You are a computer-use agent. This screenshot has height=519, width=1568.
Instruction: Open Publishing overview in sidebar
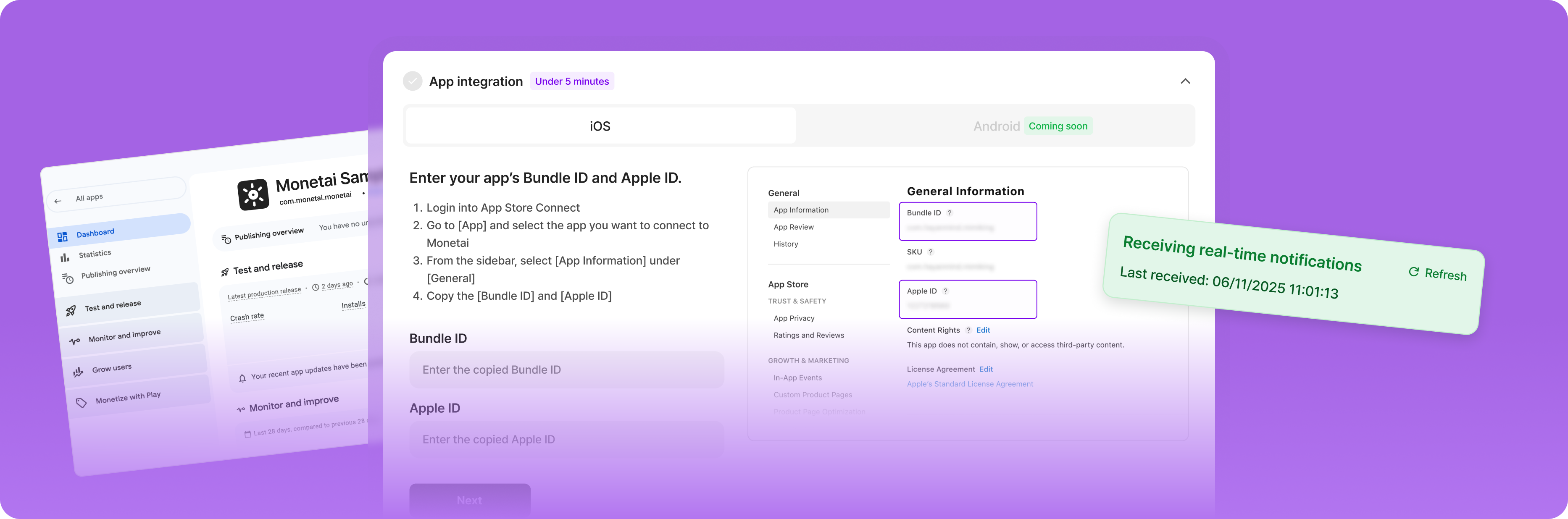click(x=116, y=272)
